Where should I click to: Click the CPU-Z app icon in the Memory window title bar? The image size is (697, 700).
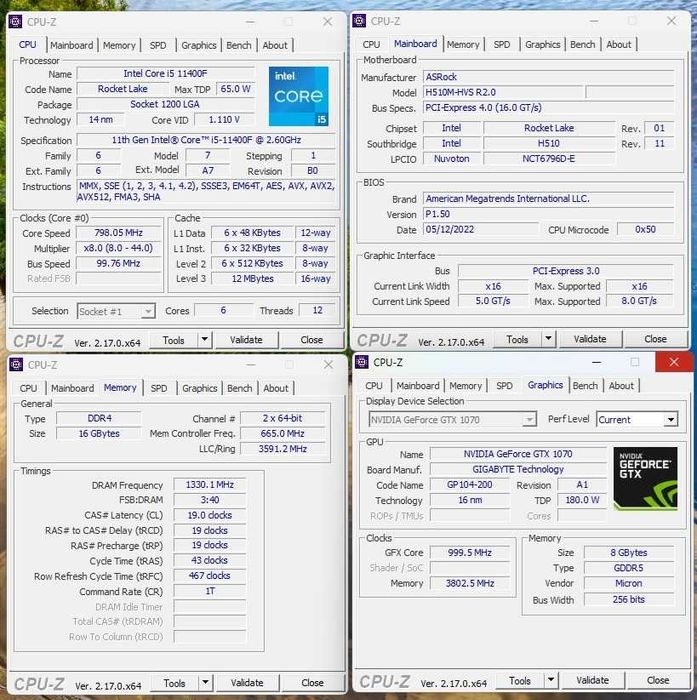[16, 364]
